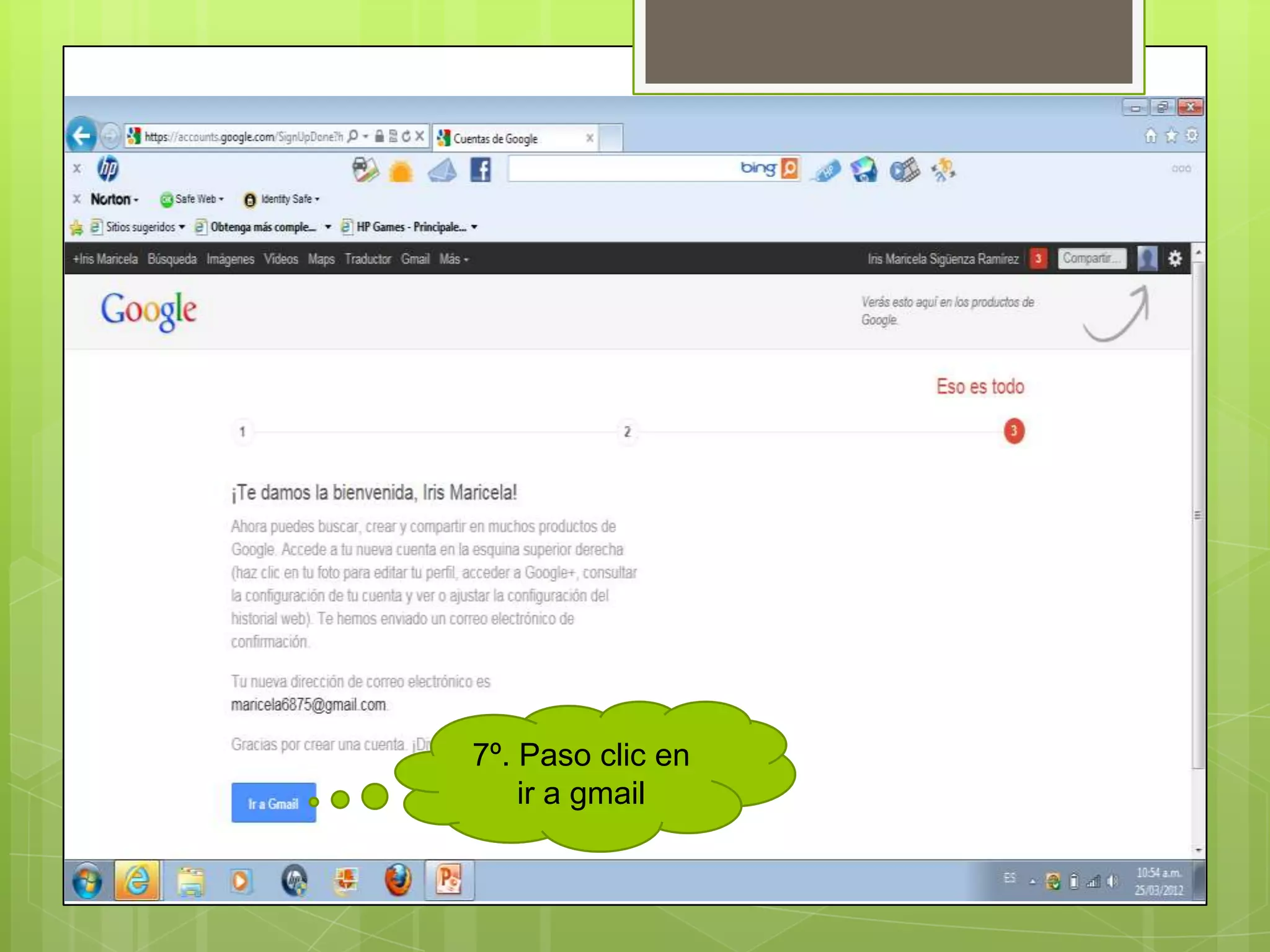Image resolution: width=1270 pixels, height=952 pixels.
Task: Open the Facebook icon in HP toolbar
Action: [x=481, y=170]
